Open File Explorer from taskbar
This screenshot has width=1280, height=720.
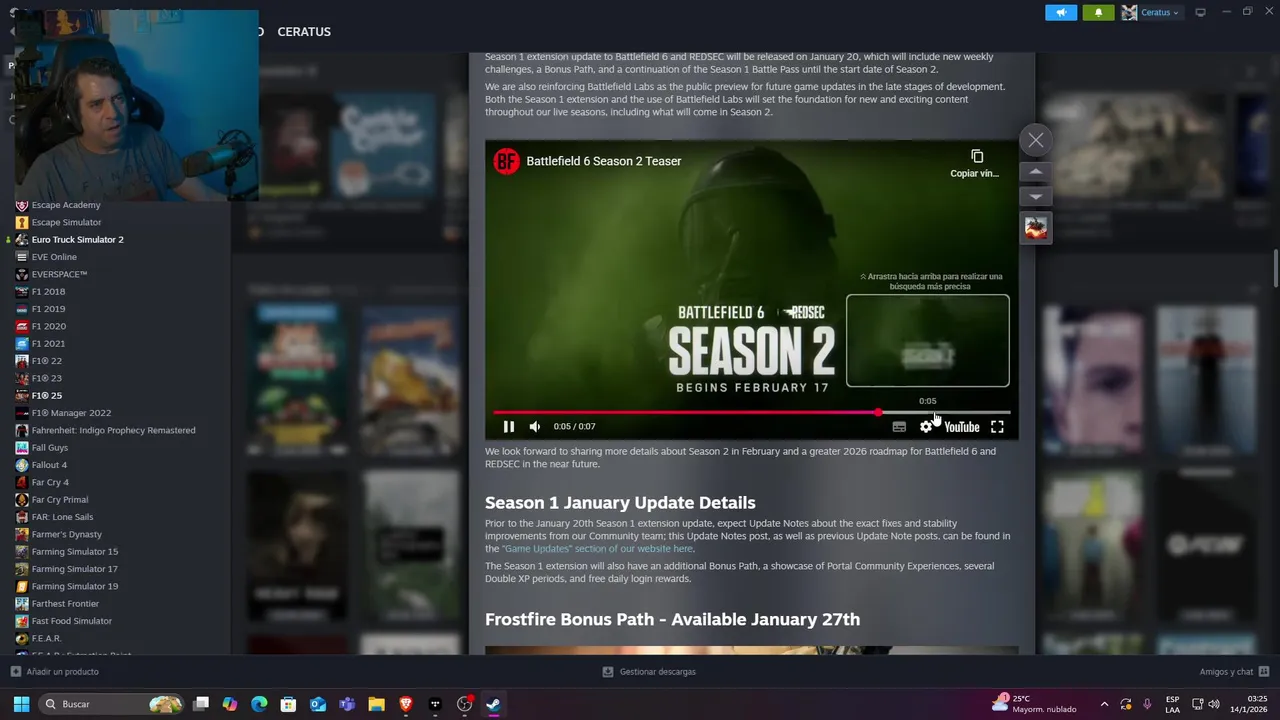pos(376,704)
